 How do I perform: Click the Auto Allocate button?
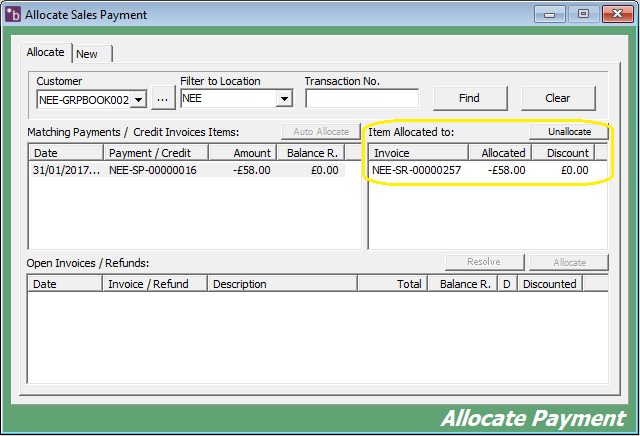[321, 131]
